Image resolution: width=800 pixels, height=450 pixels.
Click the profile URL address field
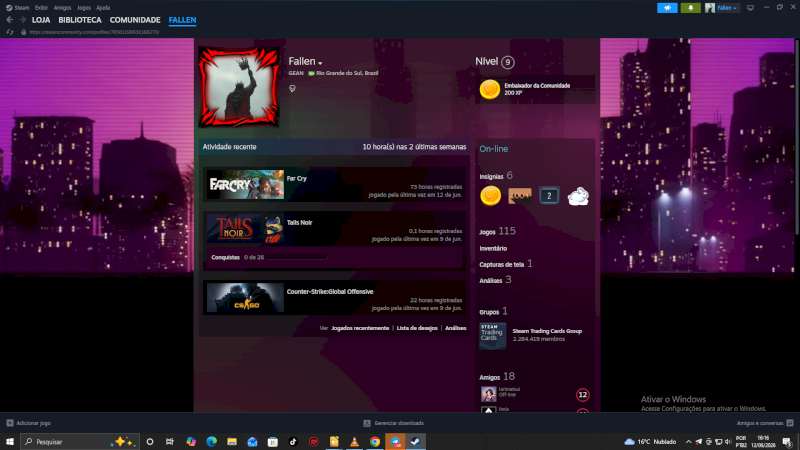[94, 32]
